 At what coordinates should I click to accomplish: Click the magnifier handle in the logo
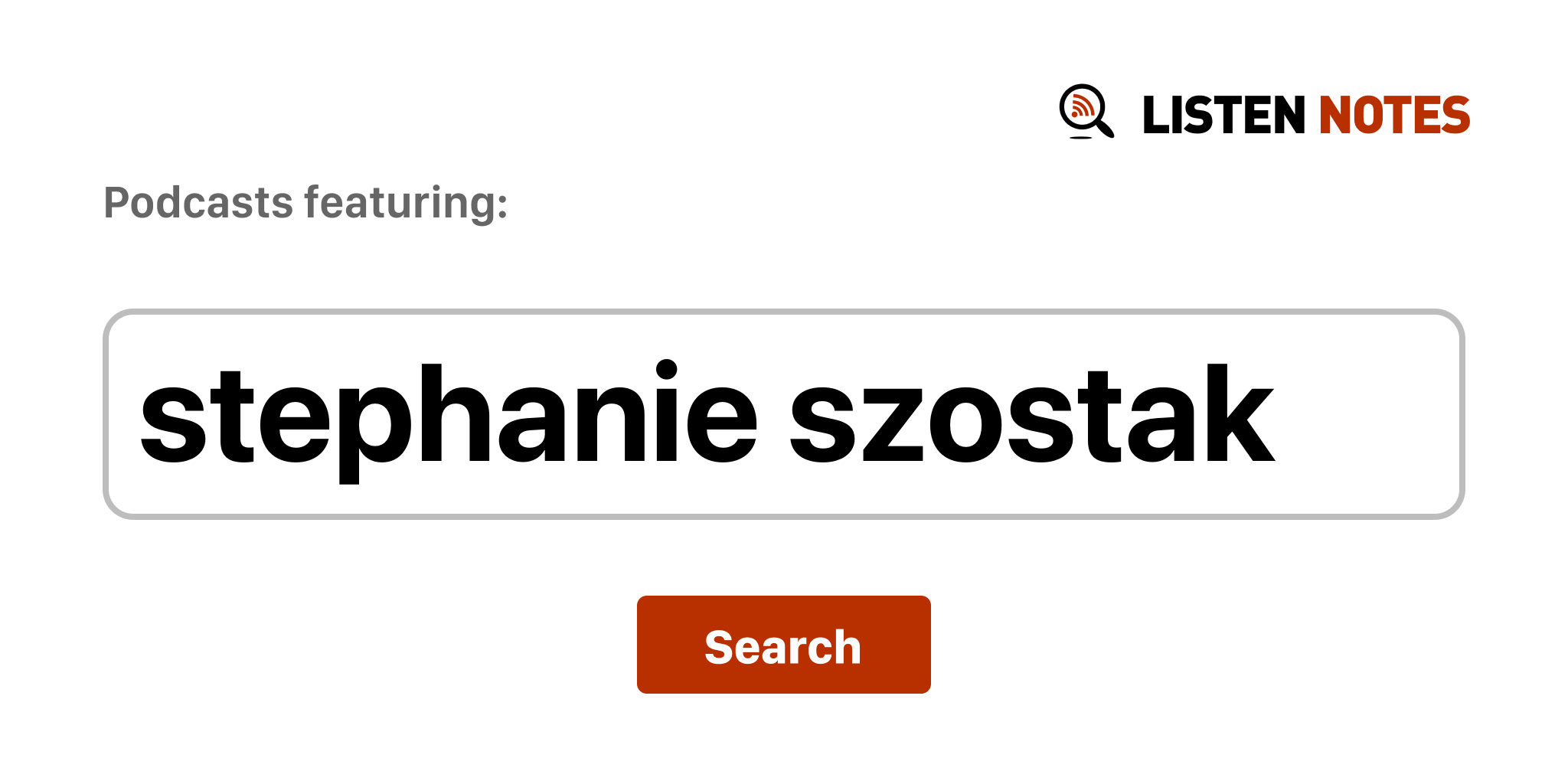click(1106, 128)
